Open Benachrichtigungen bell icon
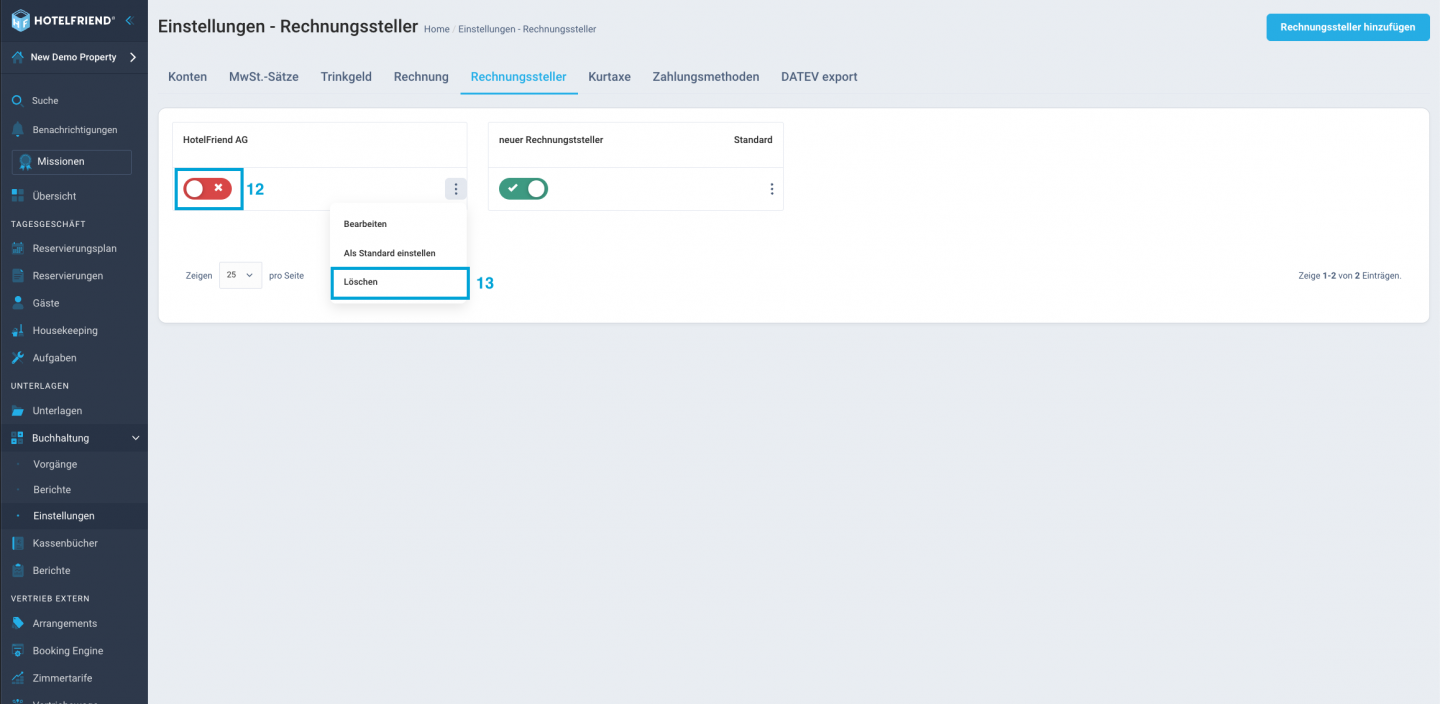 click(17, 130)
